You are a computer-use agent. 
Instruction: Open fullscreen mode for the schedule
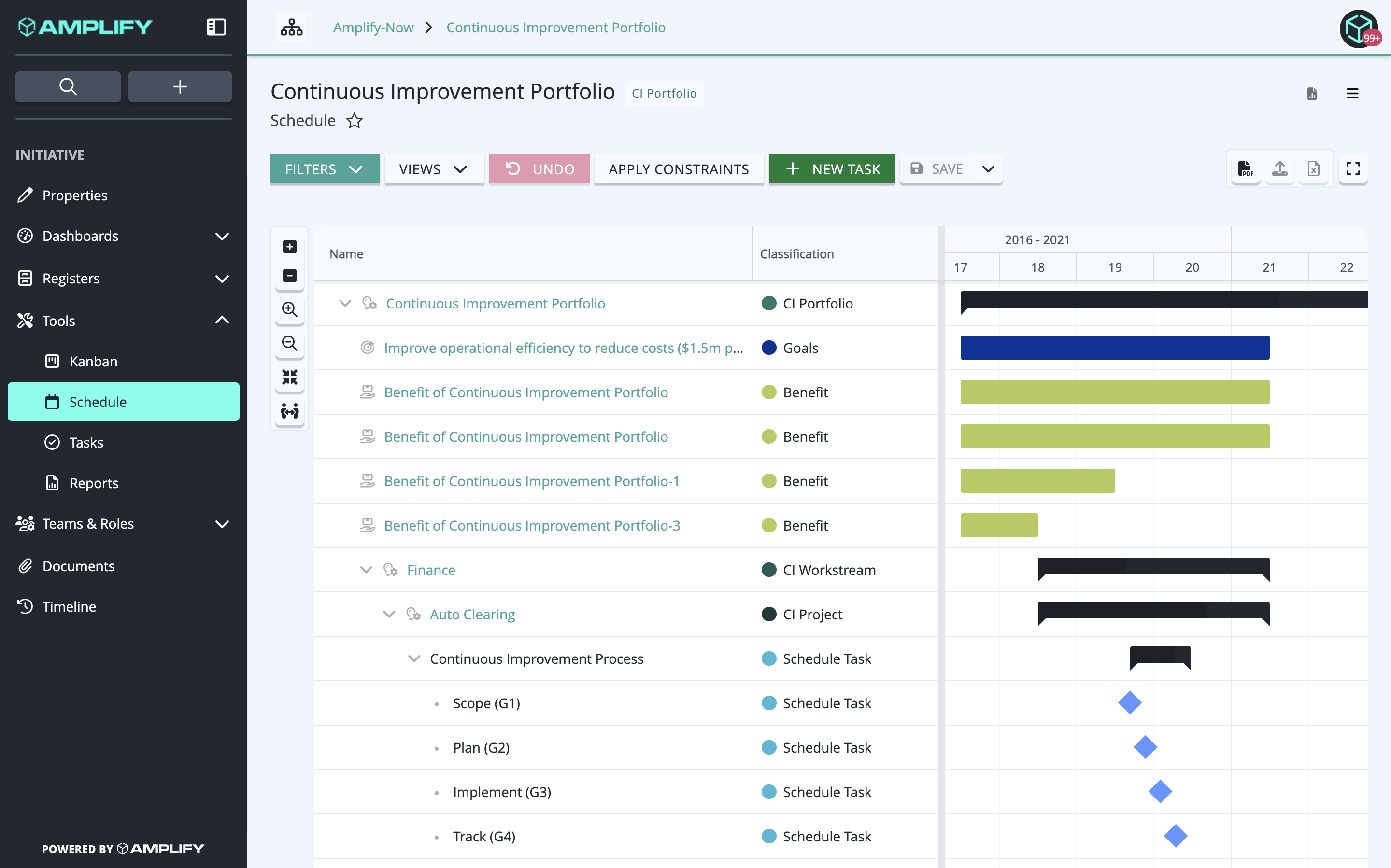(1353, 169)
